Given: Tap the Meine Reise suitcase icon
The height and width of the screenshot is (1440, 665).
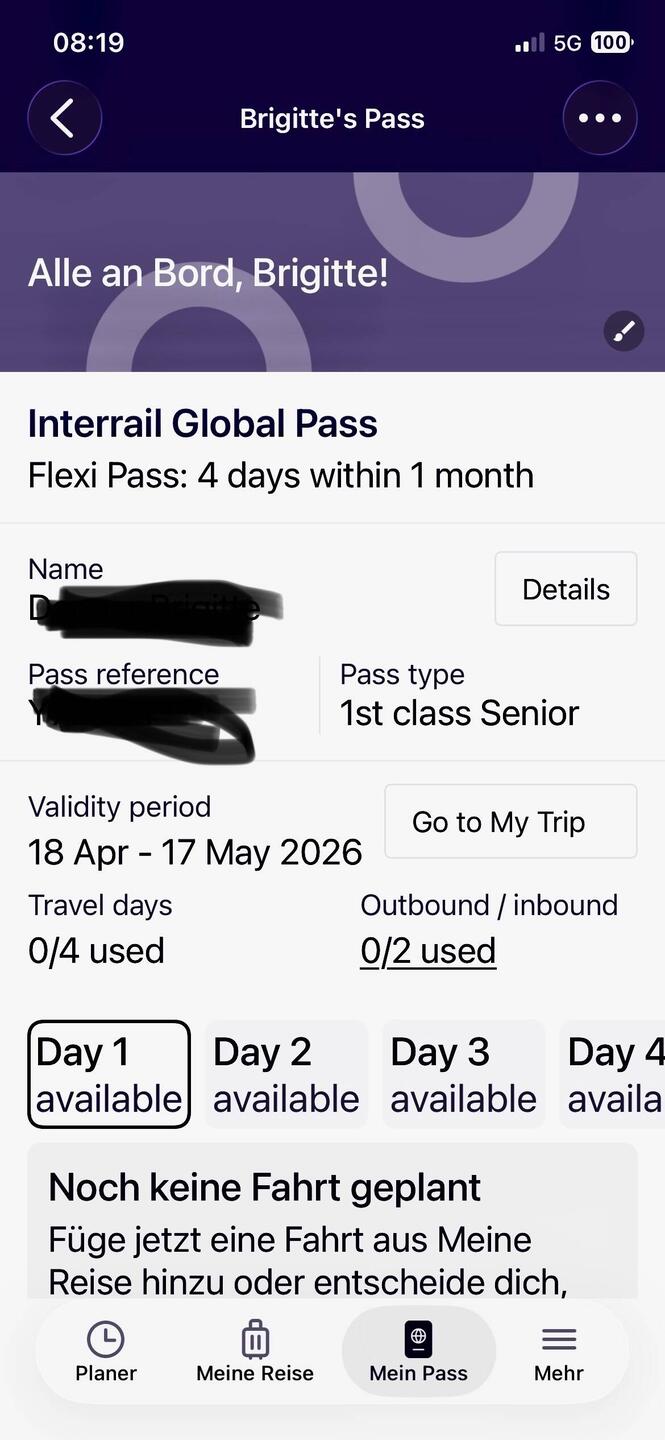Looking at the screenshot, I should pos(255,1339).
